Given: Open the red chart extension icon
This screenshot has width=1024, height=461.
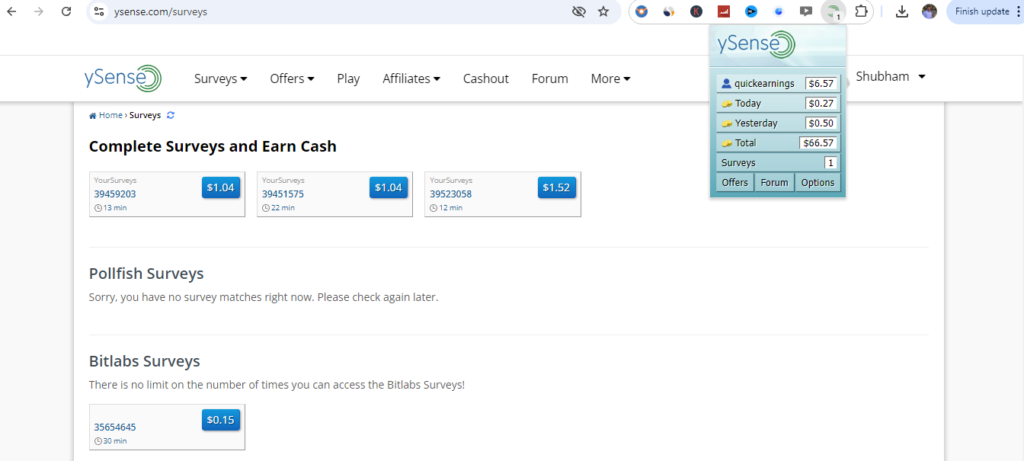Looking at the screenshot, I should pos(724,11).
